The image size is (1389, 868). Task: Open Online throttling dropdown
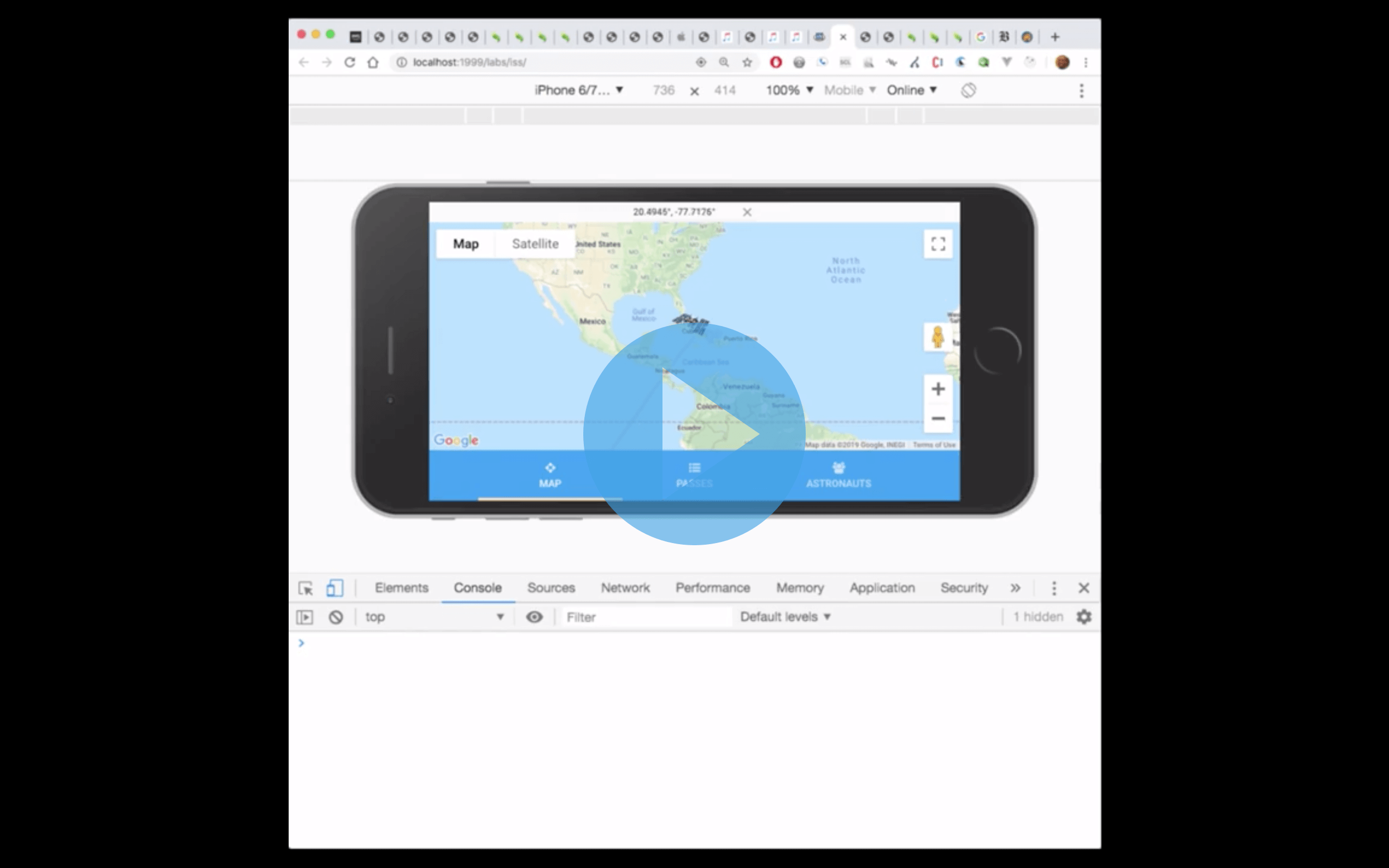(912, 90)
